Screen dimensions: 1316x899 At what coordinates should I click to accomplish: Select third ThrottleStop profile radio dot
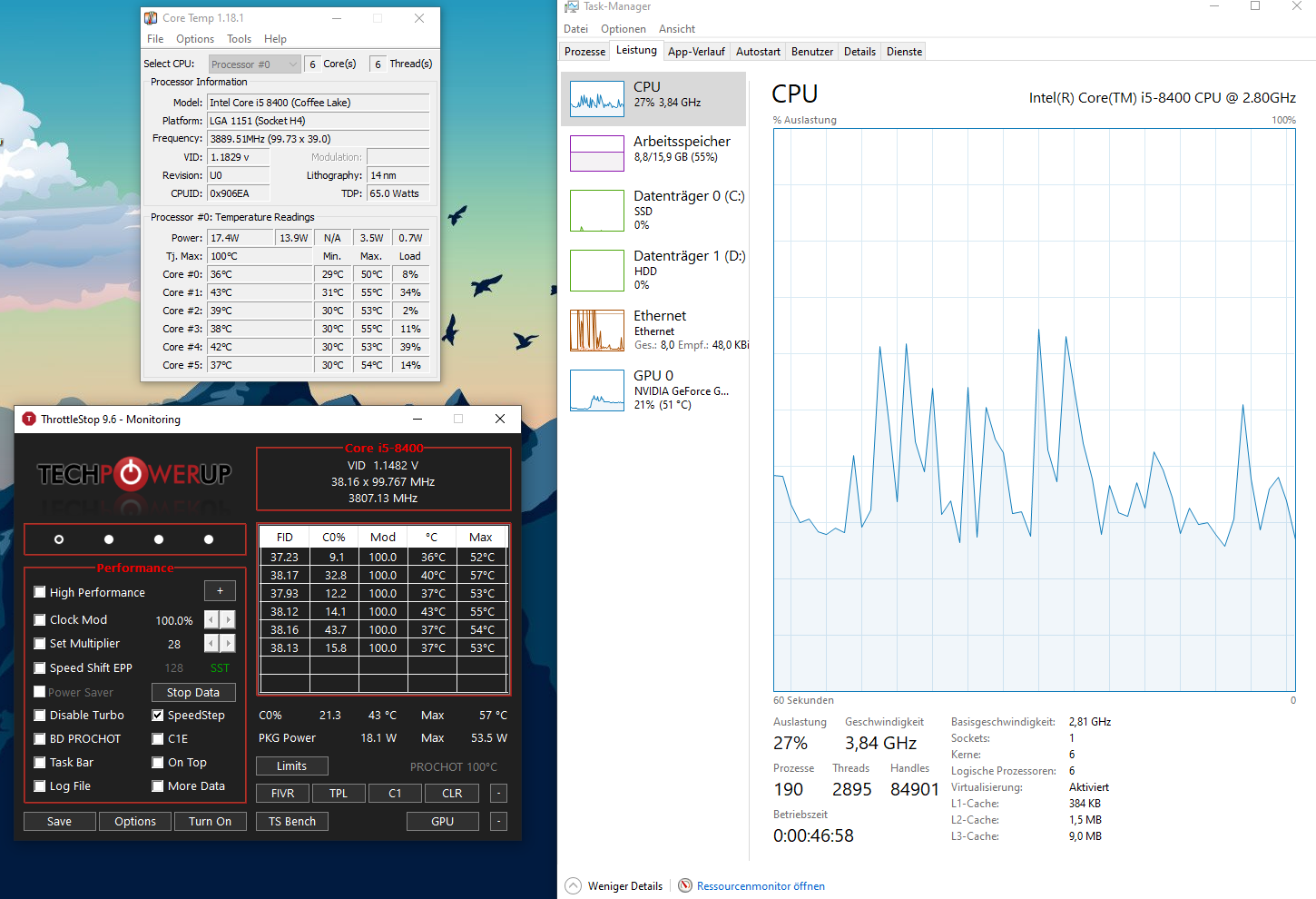tap(159, 539)
